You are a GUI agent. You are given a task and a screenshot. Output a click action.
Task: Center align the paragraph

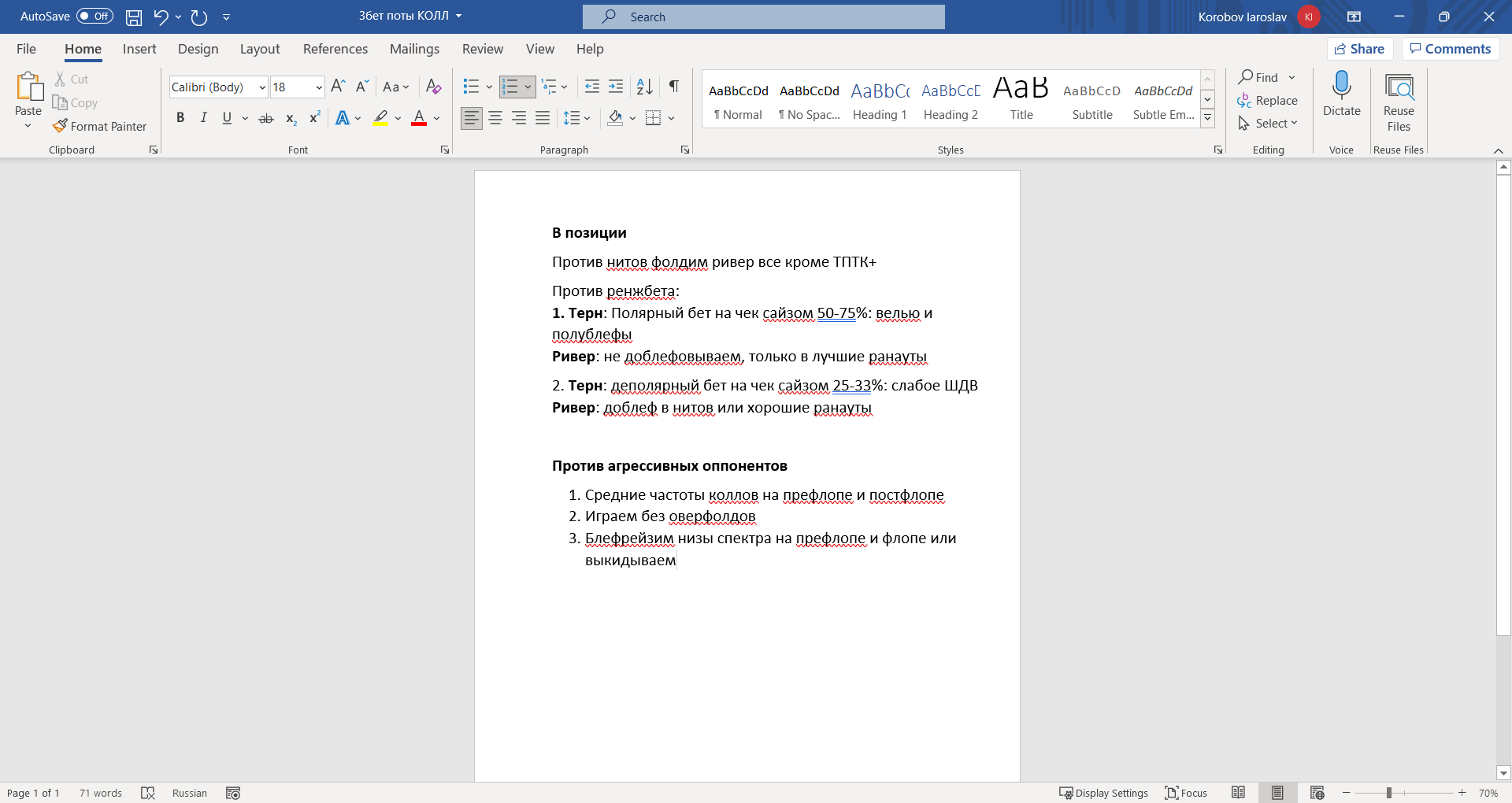(495, 118)
